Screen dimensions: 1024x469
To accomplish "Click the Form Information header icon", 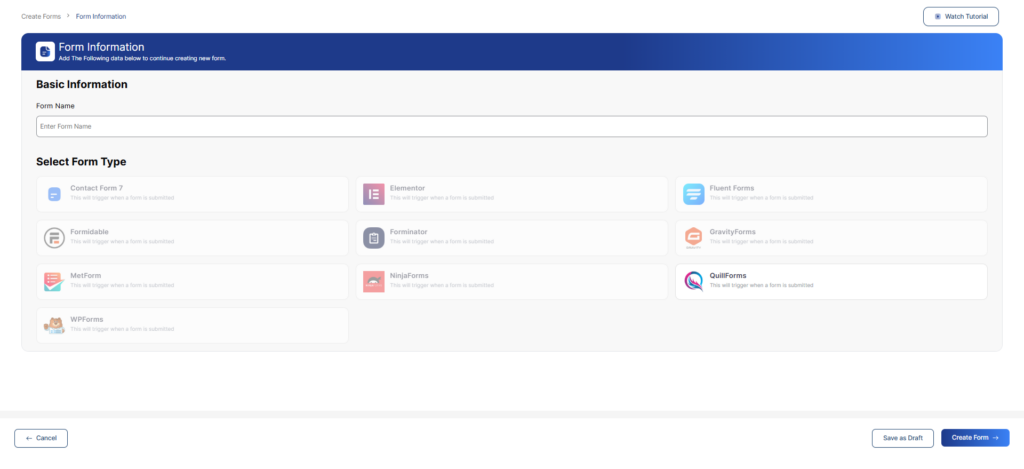I will [x=45, y=51].
